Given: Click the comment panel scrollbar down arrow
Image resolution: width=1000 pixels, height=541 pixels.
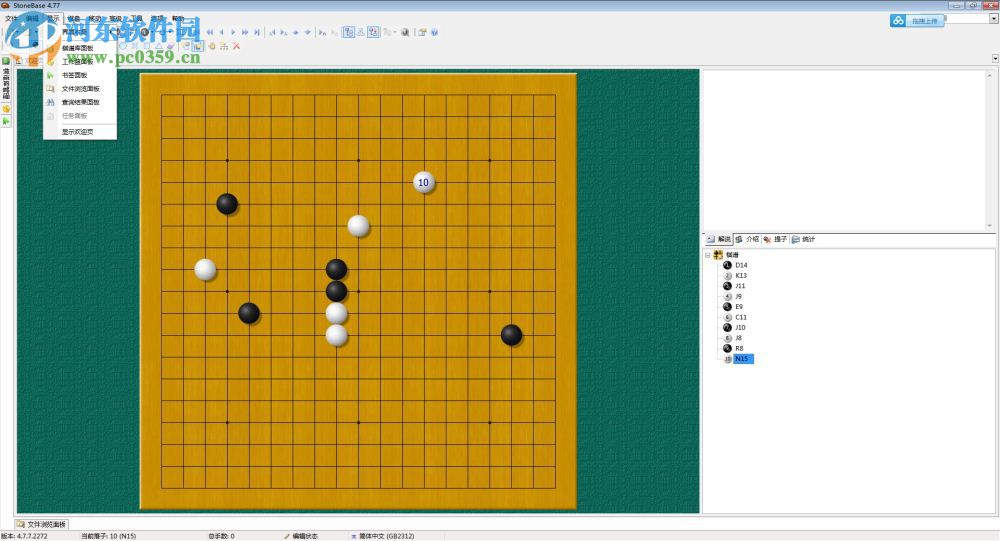Looking at the screenshot, I should (990, 226).
